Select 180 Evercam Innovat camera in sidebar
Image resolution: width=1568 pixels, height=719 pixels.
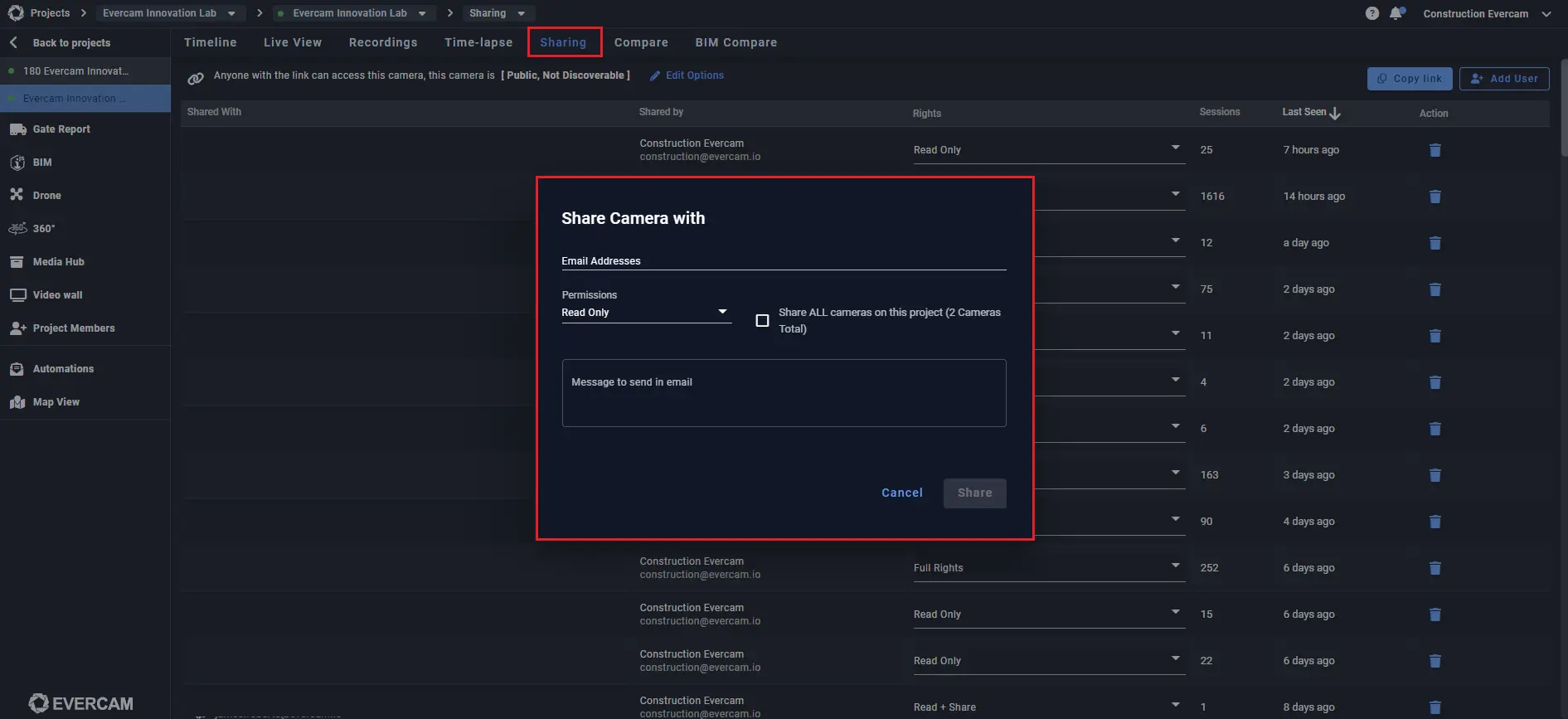tap(85, 71)
